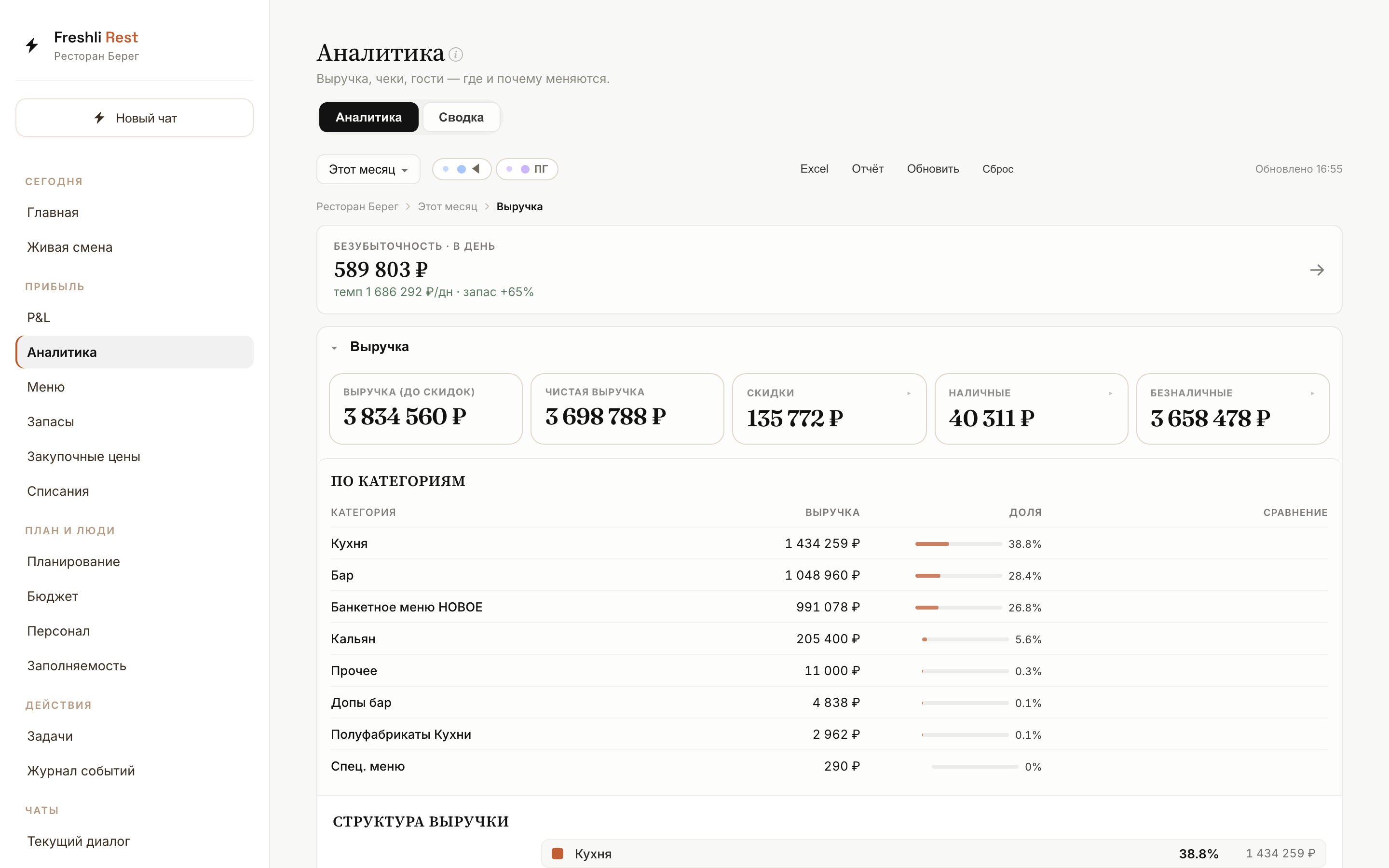Open the Выручка (до скидок) card
The height and width of the screenshot is (868, 1389).
coord(425,409)
